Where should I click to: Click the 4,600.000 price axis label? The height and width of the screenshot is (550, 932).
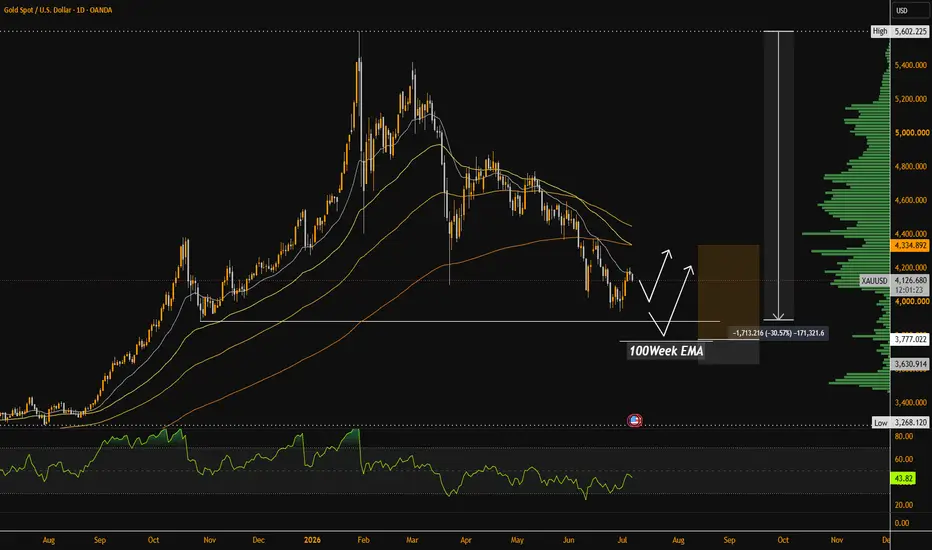(911, 200)
